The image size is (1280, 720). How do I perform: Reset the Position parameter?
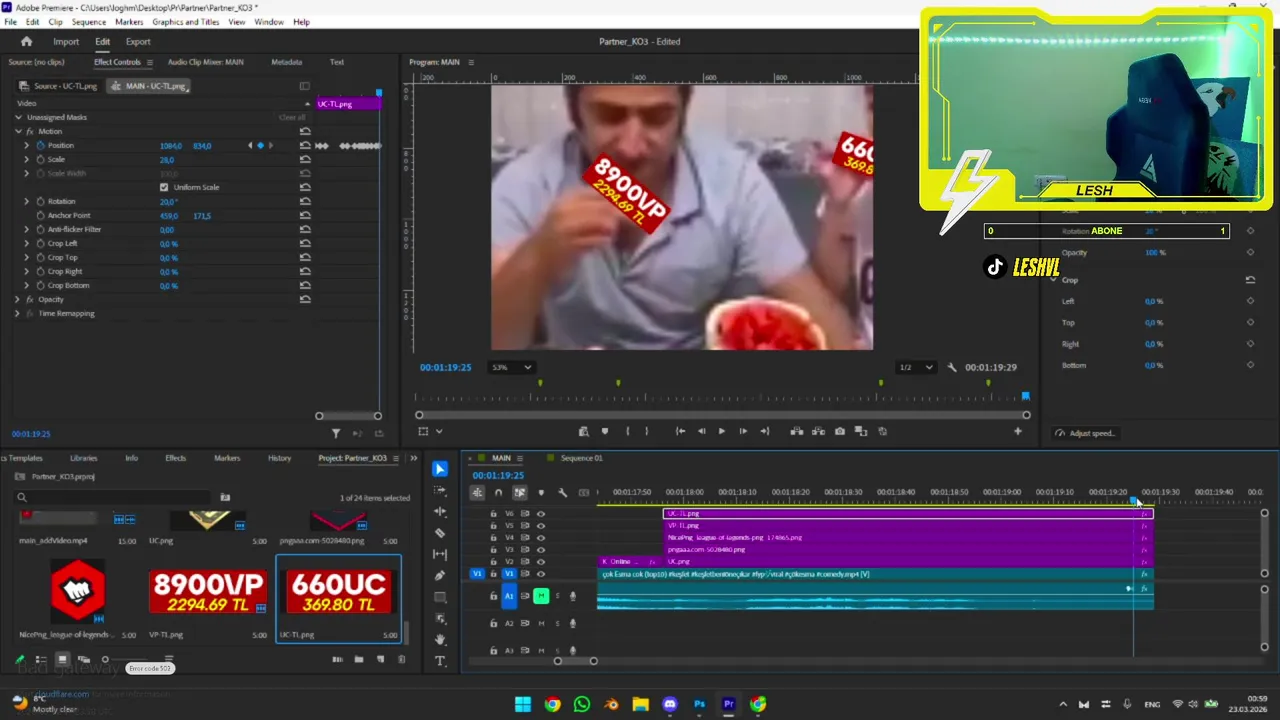(x=305, y=145)
